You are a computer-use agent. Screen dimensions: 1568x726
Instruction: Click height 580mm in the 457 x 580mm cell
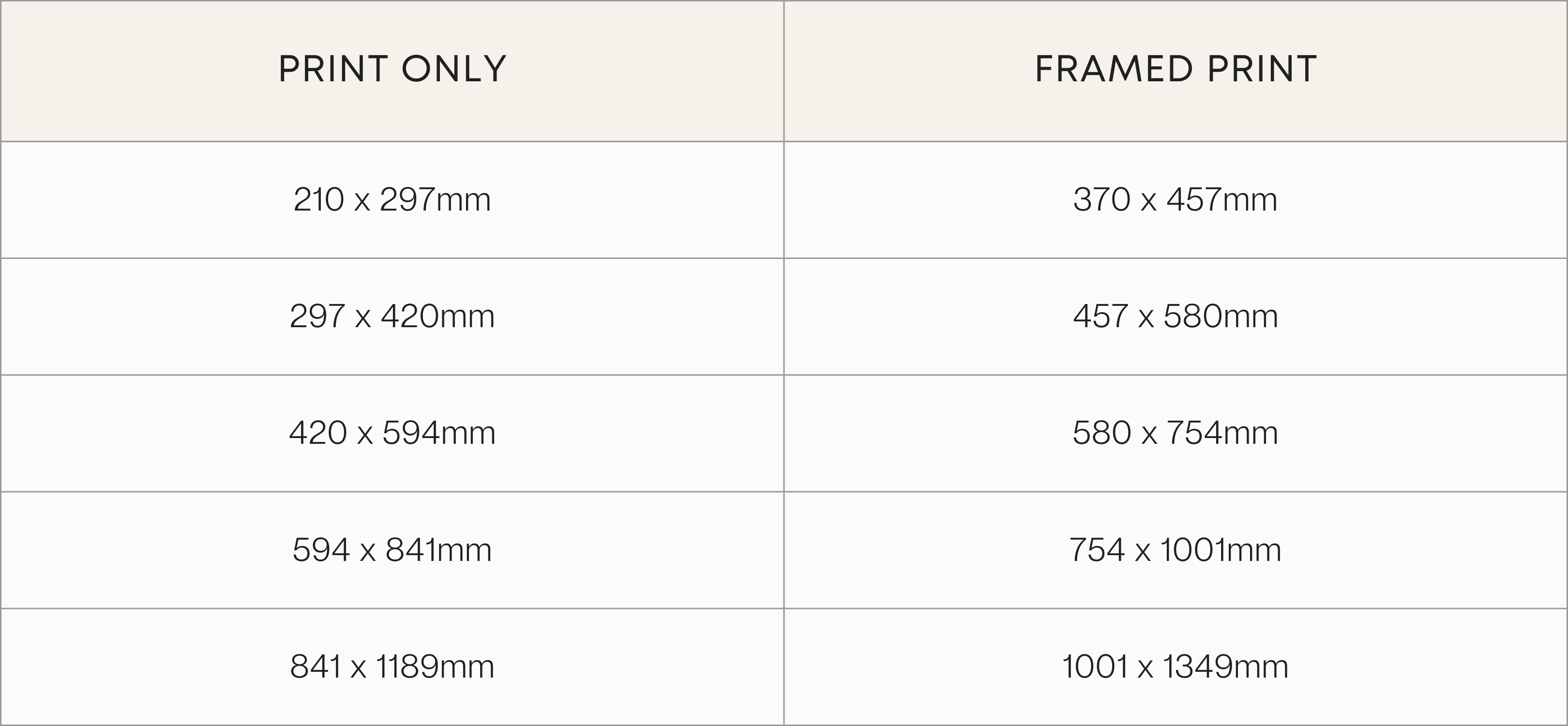1221,317
